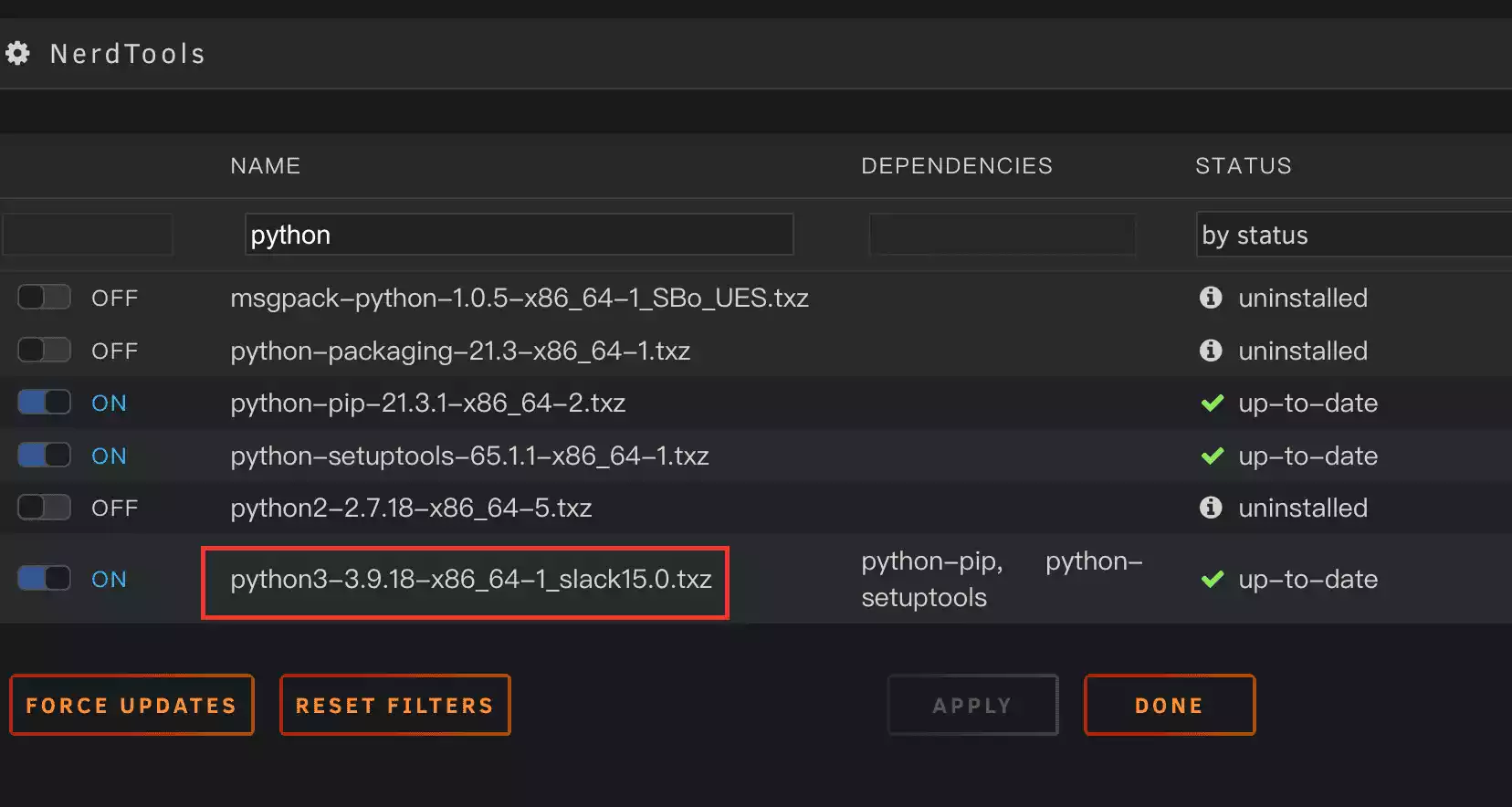Click green checkmark for python-setuptools status
Viewport: 1512px width, 807px height.
tap(1213, 456)
